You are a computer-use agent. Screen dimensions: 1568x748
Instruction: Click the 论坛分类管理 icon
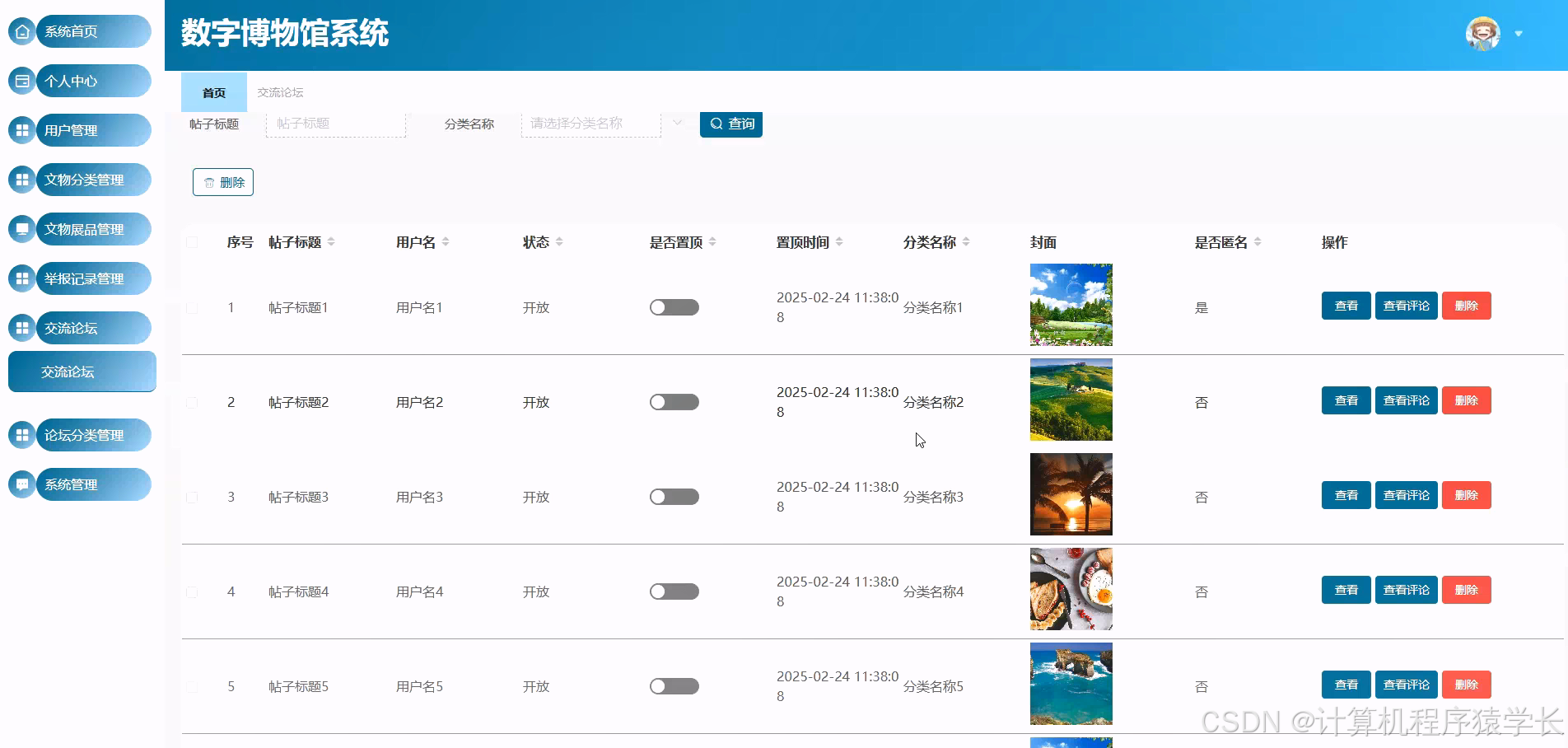pos(21,434)
